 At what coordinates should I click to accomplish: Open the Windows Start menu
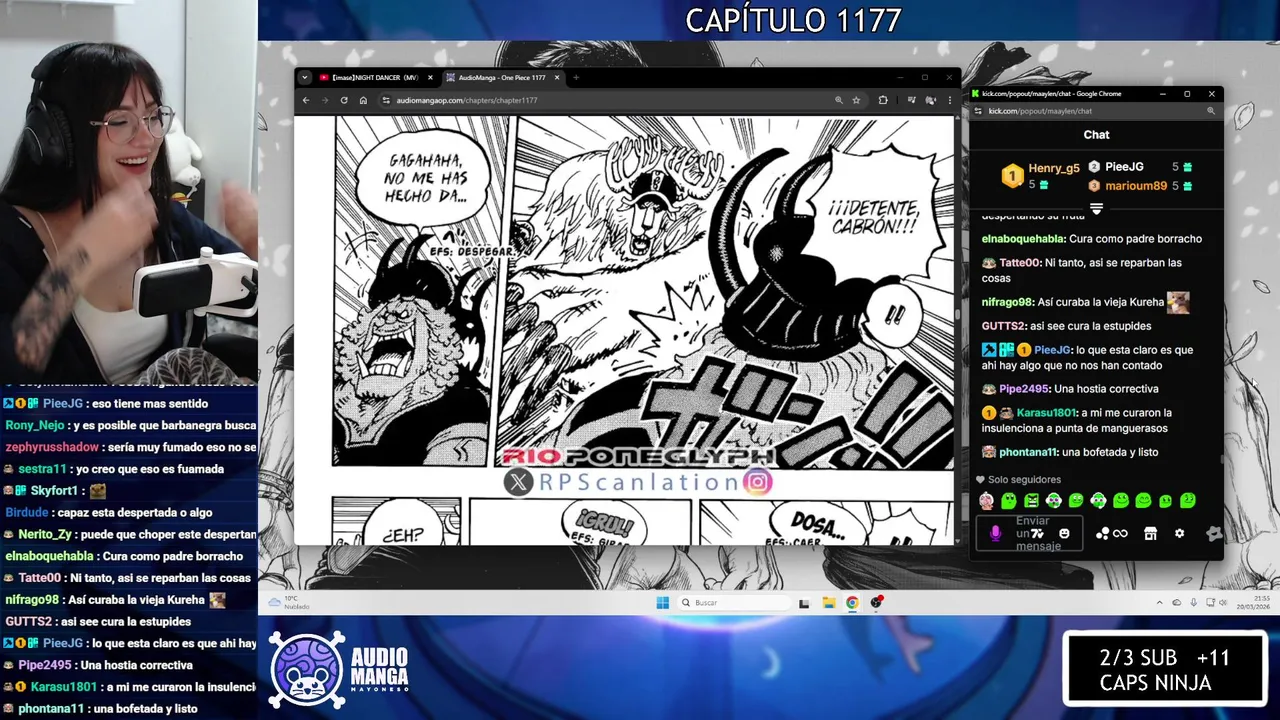[x=662, y=603]
